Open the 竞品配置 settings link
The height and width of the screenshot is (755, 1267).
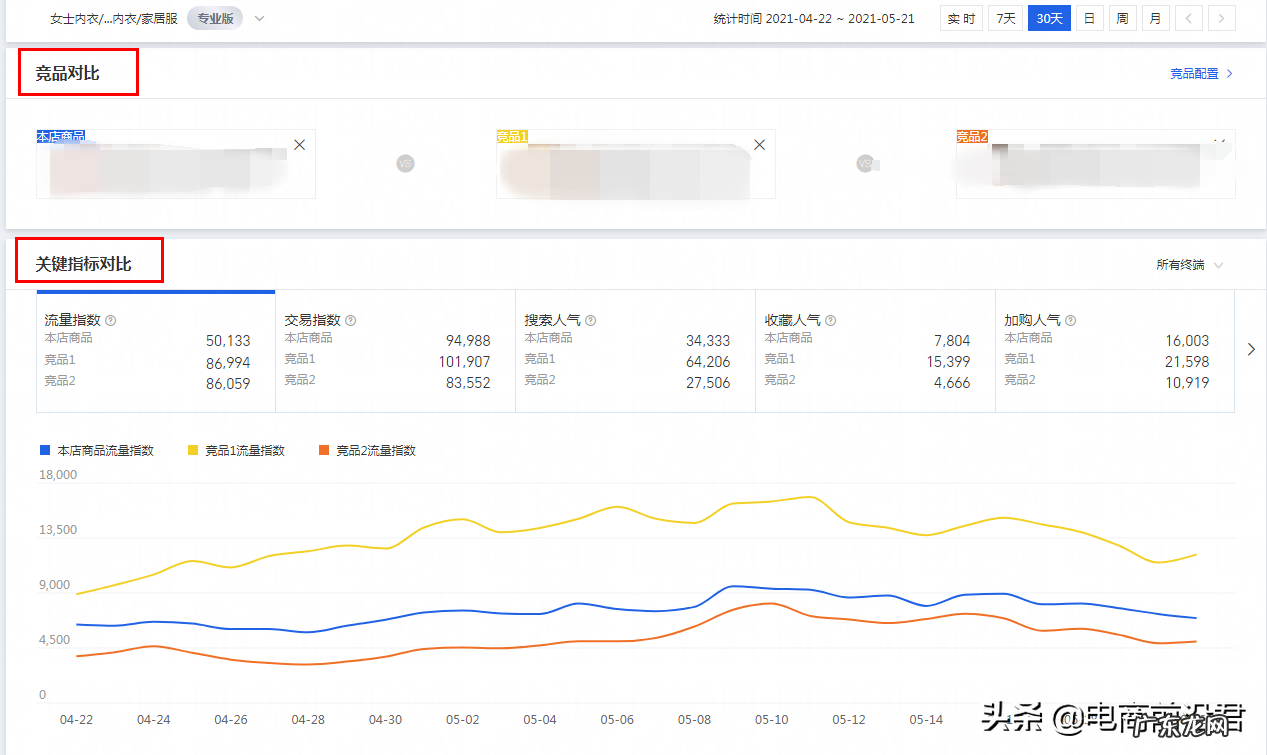1195,73
